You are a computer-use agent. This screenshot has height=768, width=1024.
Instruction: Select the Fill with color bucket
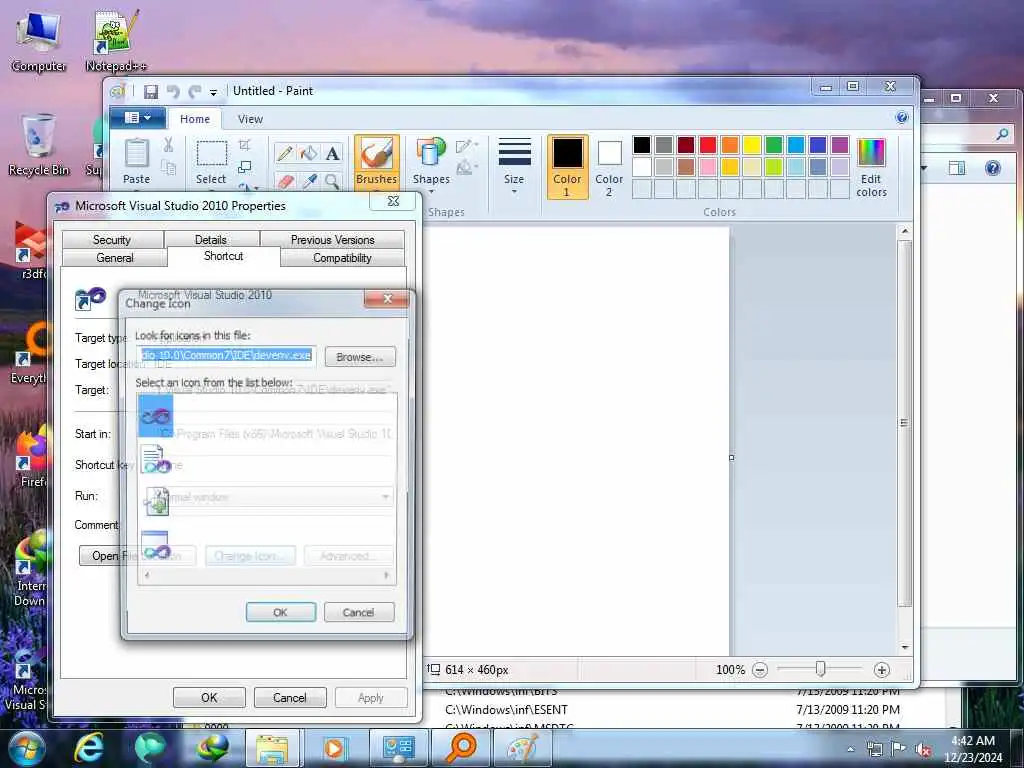point(308,153)
